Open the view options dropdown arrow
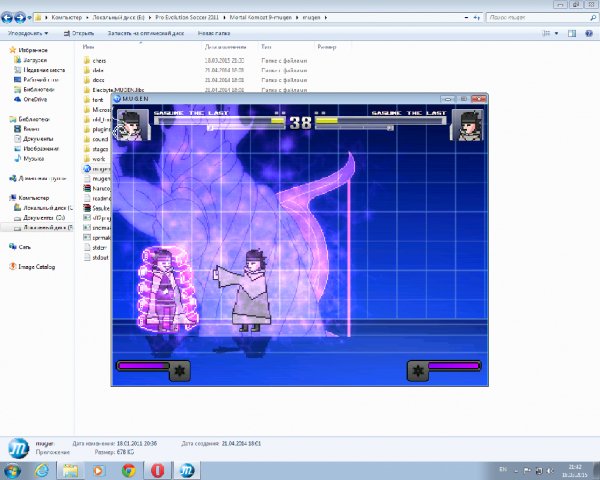Image resolution: width=600 pixels, height=480 pixels. [x=556, y=34]
